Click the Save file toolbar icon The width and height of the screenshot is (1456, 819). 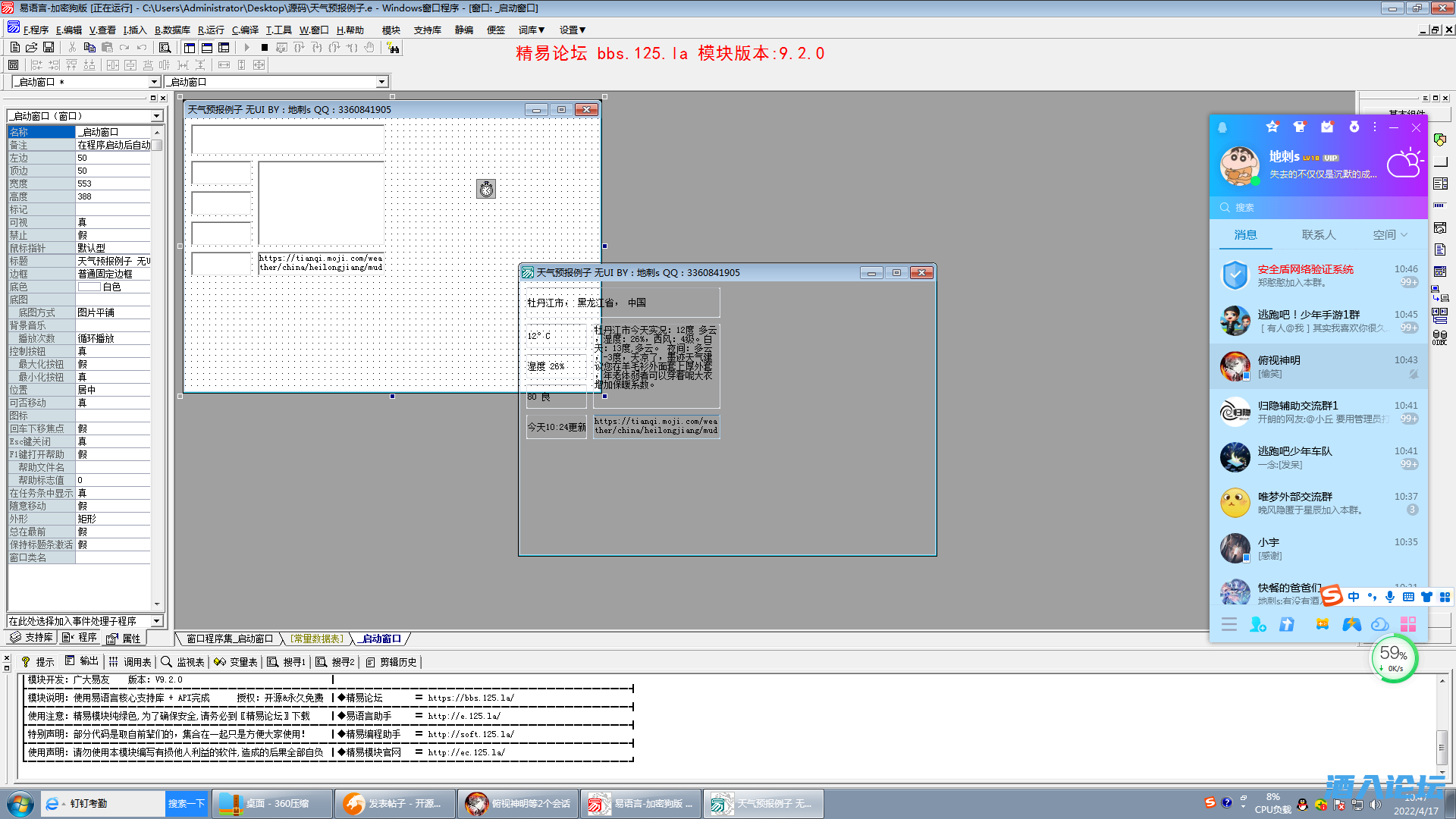tap(49, 48)
